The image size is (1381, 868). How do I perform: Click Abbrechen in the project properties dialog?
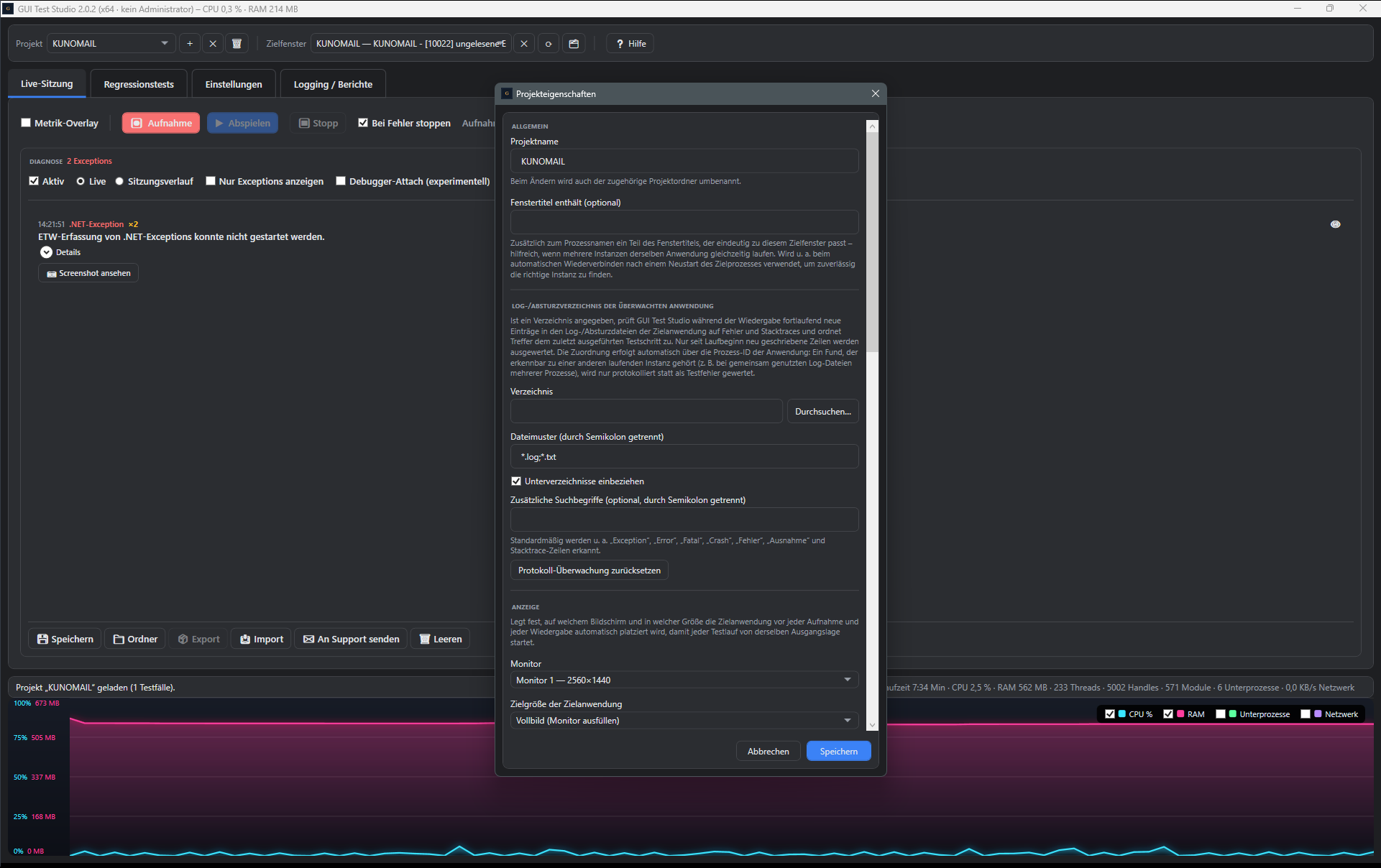(x=769, y=751)
